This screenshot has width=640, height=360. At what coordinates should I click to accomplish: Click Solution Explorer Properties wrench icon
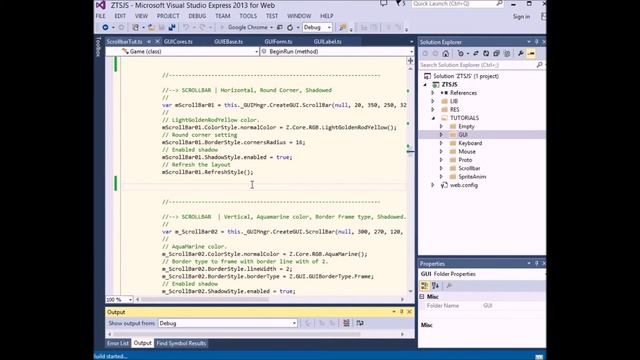[521, 53]
